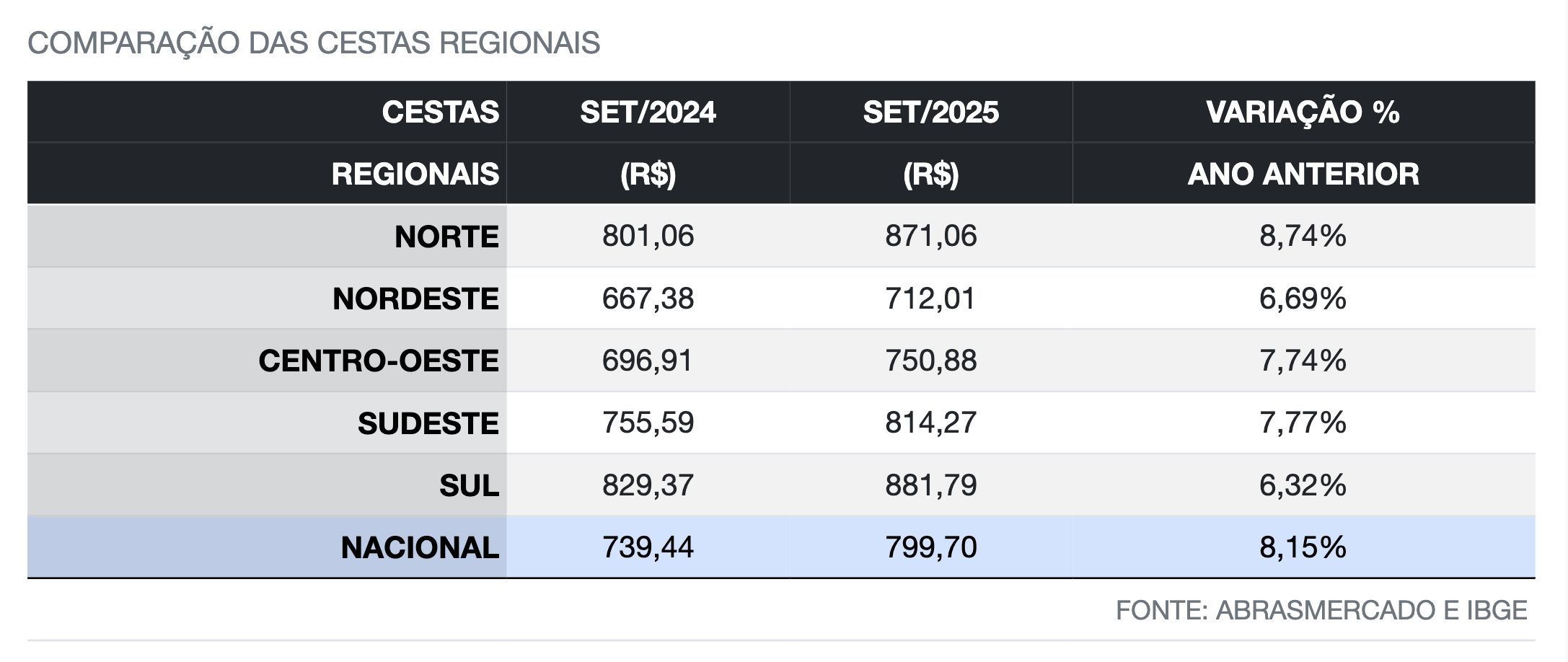Screen dimensions: 1568x662
Task: Click the national 2025 value 799,70
Action: click(930, 547)
